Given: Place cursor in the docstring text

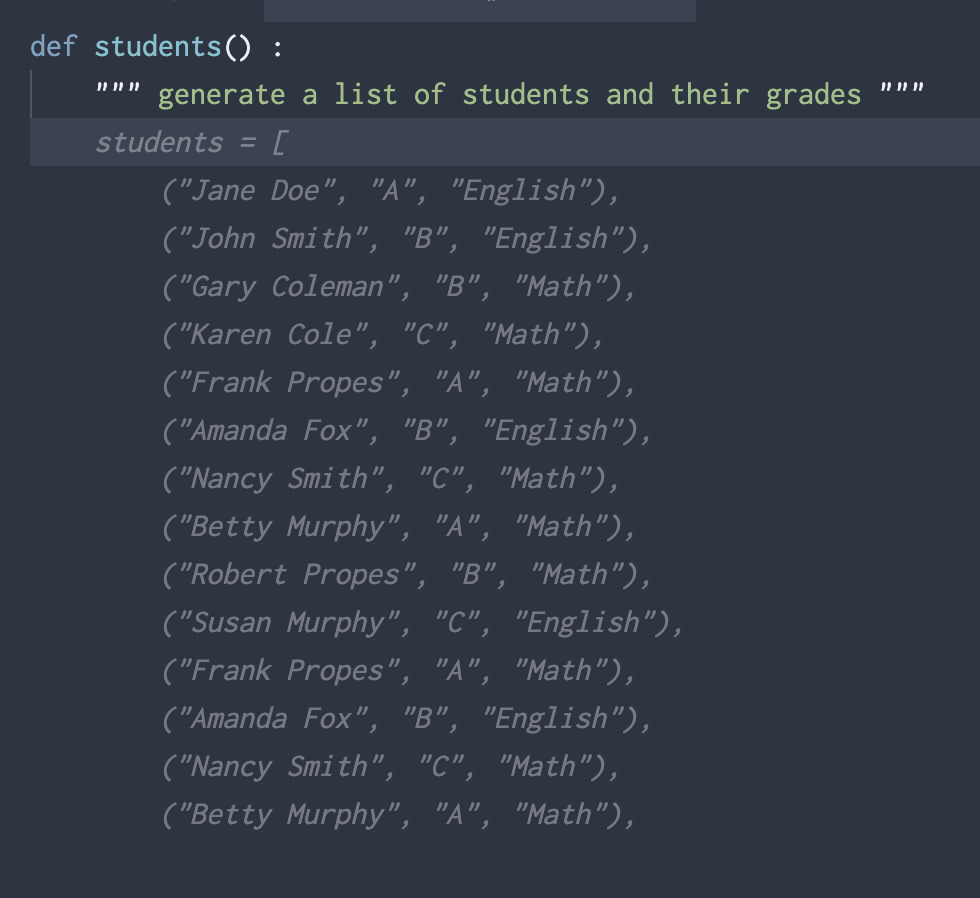Looking at the screenshot, I should point(509,95).
